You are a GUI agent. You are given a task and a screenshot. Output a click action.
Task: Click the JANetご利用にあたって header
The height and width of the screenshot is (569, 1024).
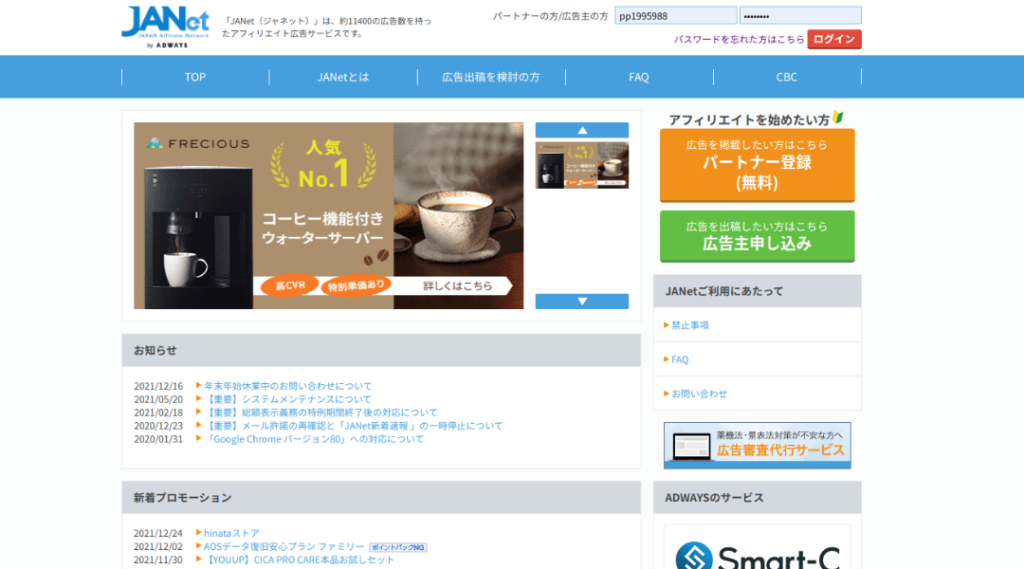(757, 291)
